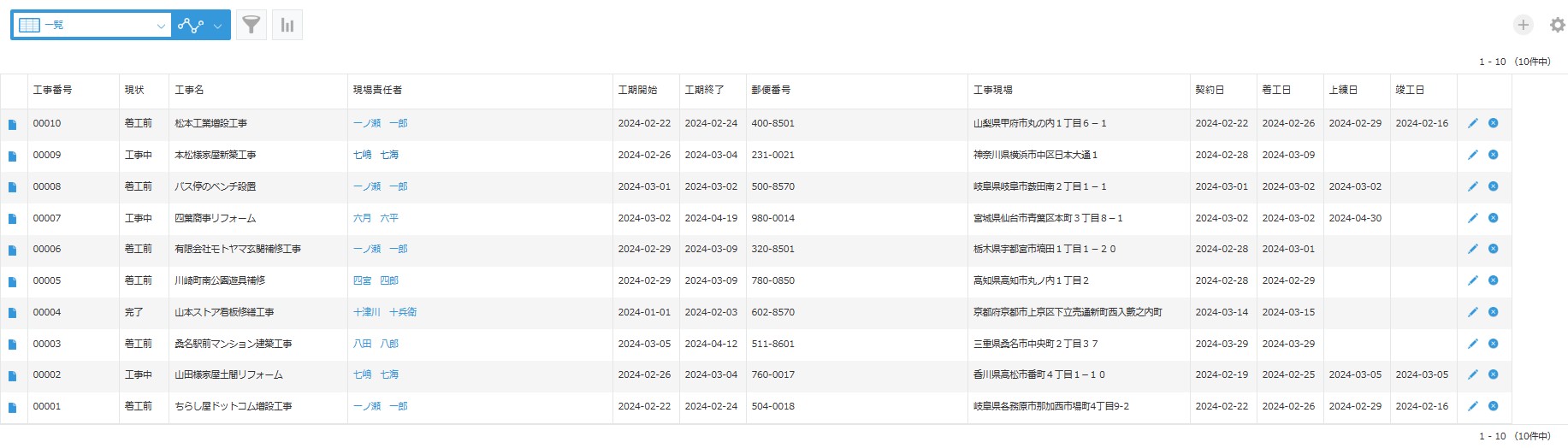Edit record 00002 with pencil icon
1568x448 pixels.
pyautogui.click(x=1473, y=374)
